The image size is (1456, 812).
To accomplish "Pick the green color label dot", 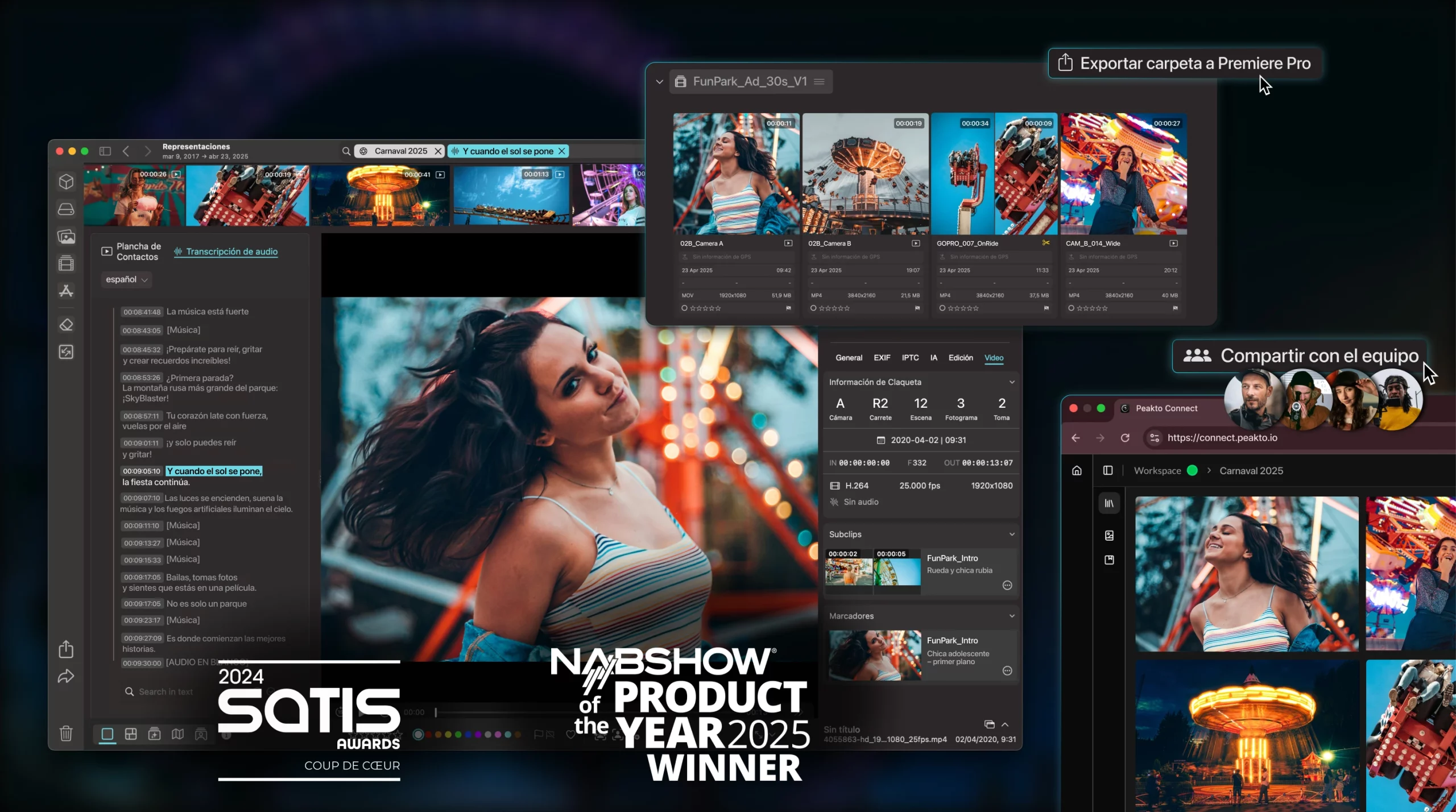I will pyautogui.click(x=458, y=735).
